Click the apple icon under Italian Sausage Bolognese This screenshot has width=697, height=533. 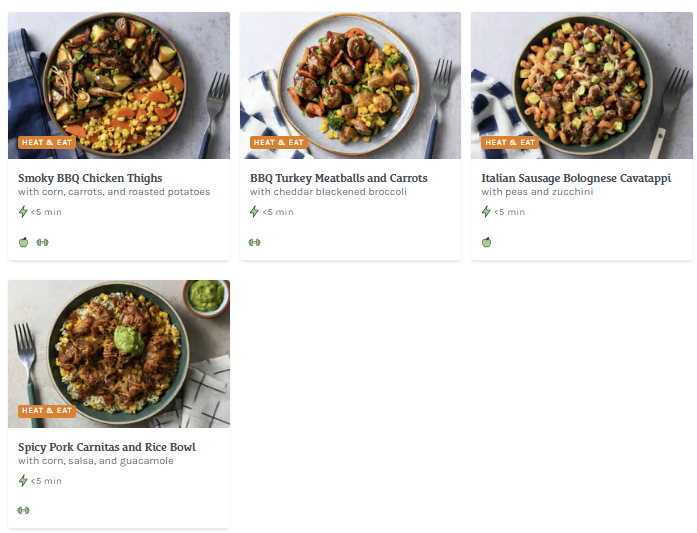(487, 242)
